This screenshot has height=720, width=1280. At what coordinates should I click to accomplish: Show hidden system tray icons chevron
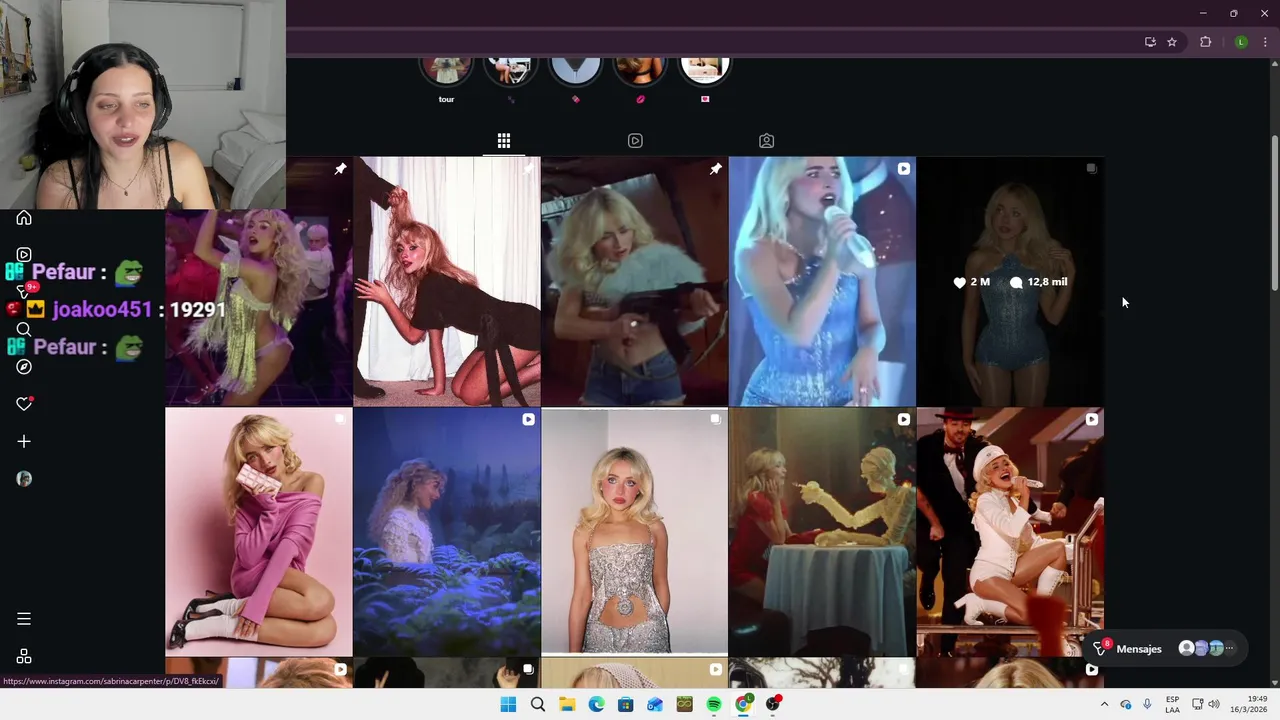click(x=1104, y=705)
